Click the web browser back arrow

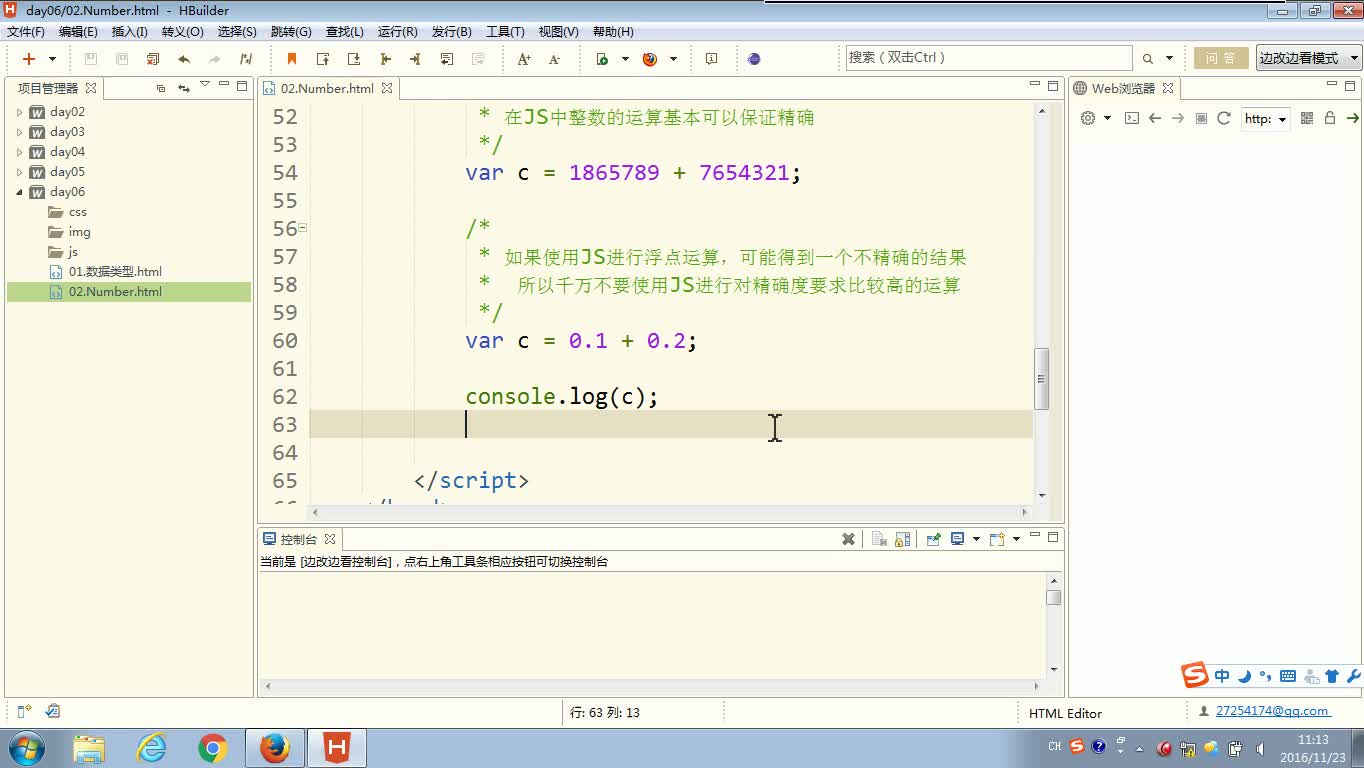[1155, 118]
